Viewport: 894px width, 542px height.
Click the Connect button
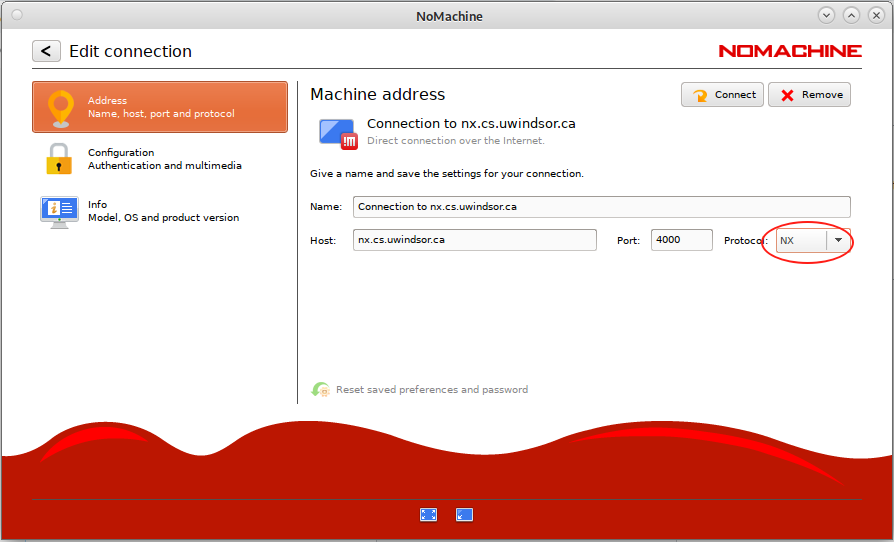[x=722, y=95]
